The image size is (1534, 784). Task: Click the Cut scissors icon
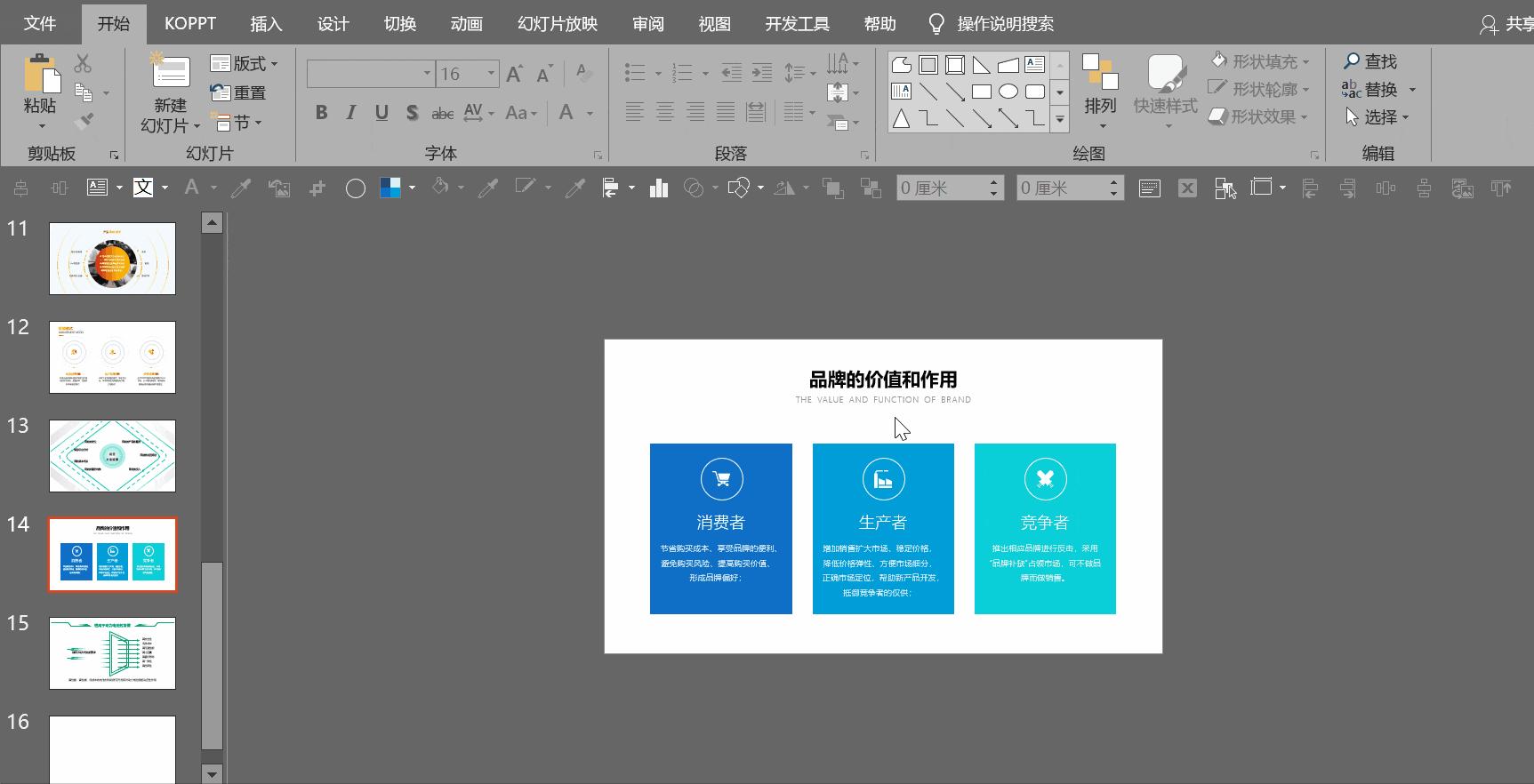83,63
